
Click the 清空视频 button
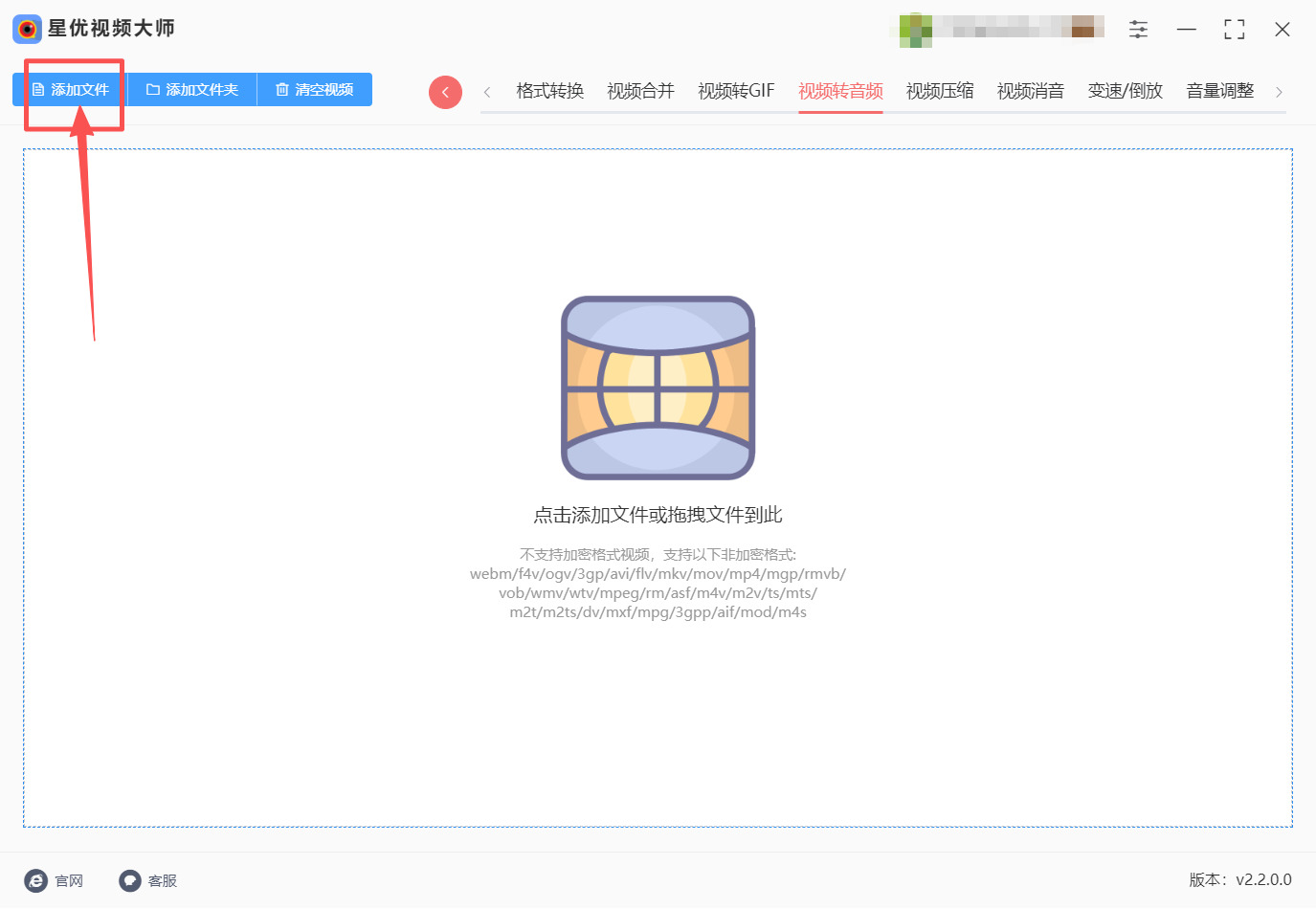[315, 90]
